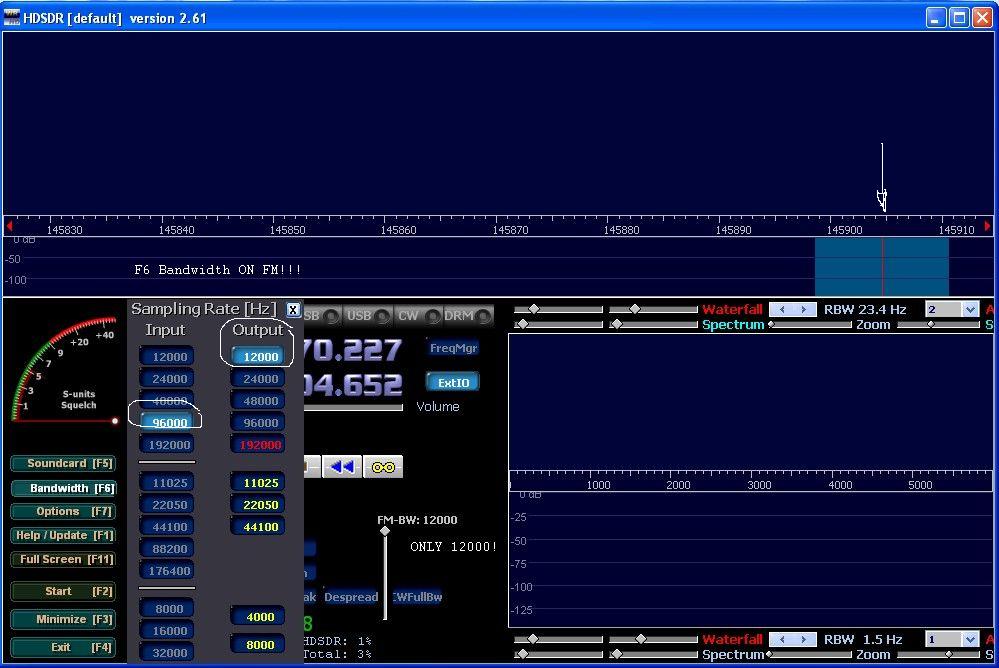
Task: Click the yellow loop playback icon
Action: pos(383,467)
